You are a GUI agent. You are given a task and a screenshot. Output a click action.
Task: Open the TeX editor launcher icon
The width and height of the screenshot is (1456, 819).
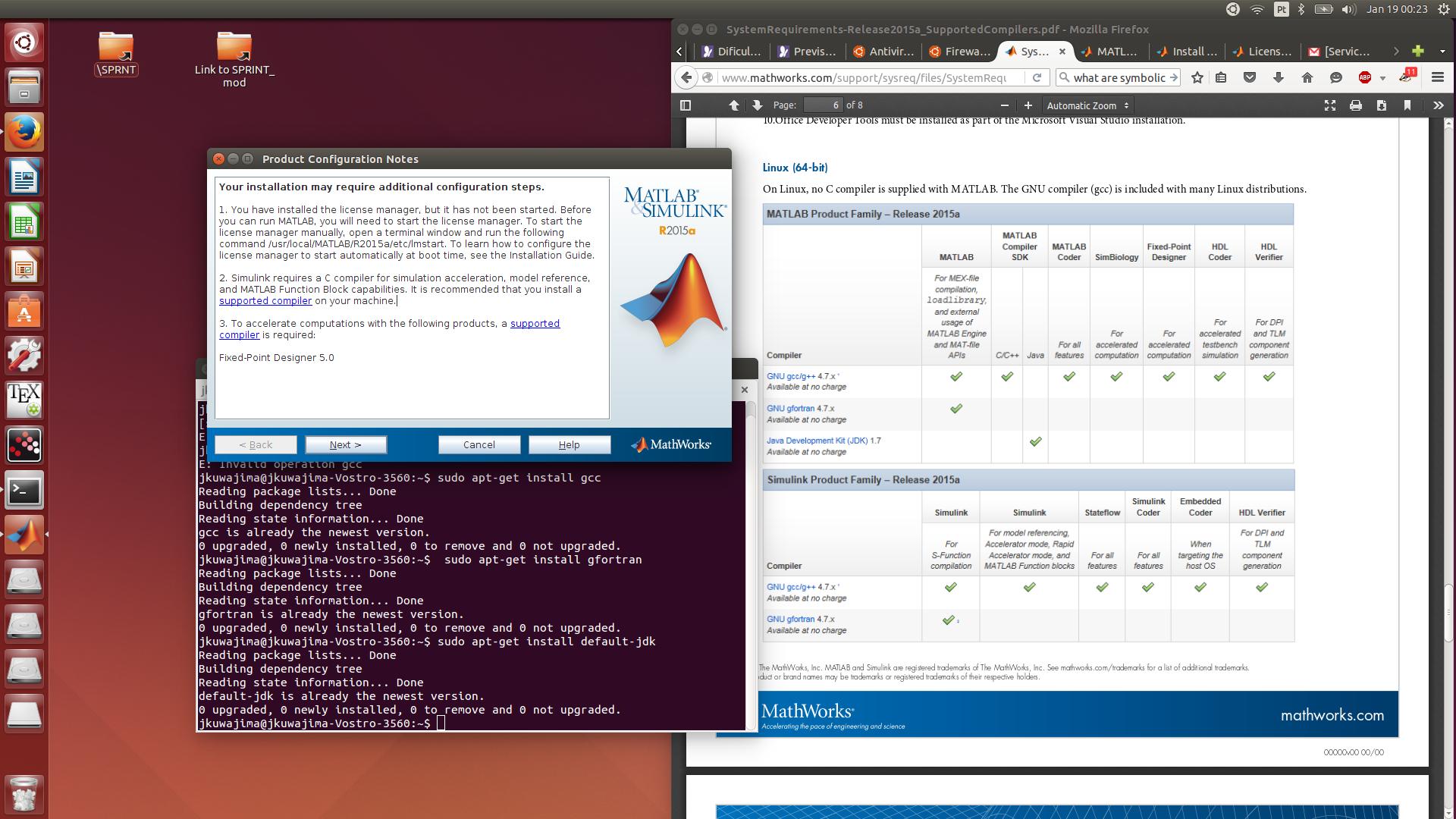point(24,401)
